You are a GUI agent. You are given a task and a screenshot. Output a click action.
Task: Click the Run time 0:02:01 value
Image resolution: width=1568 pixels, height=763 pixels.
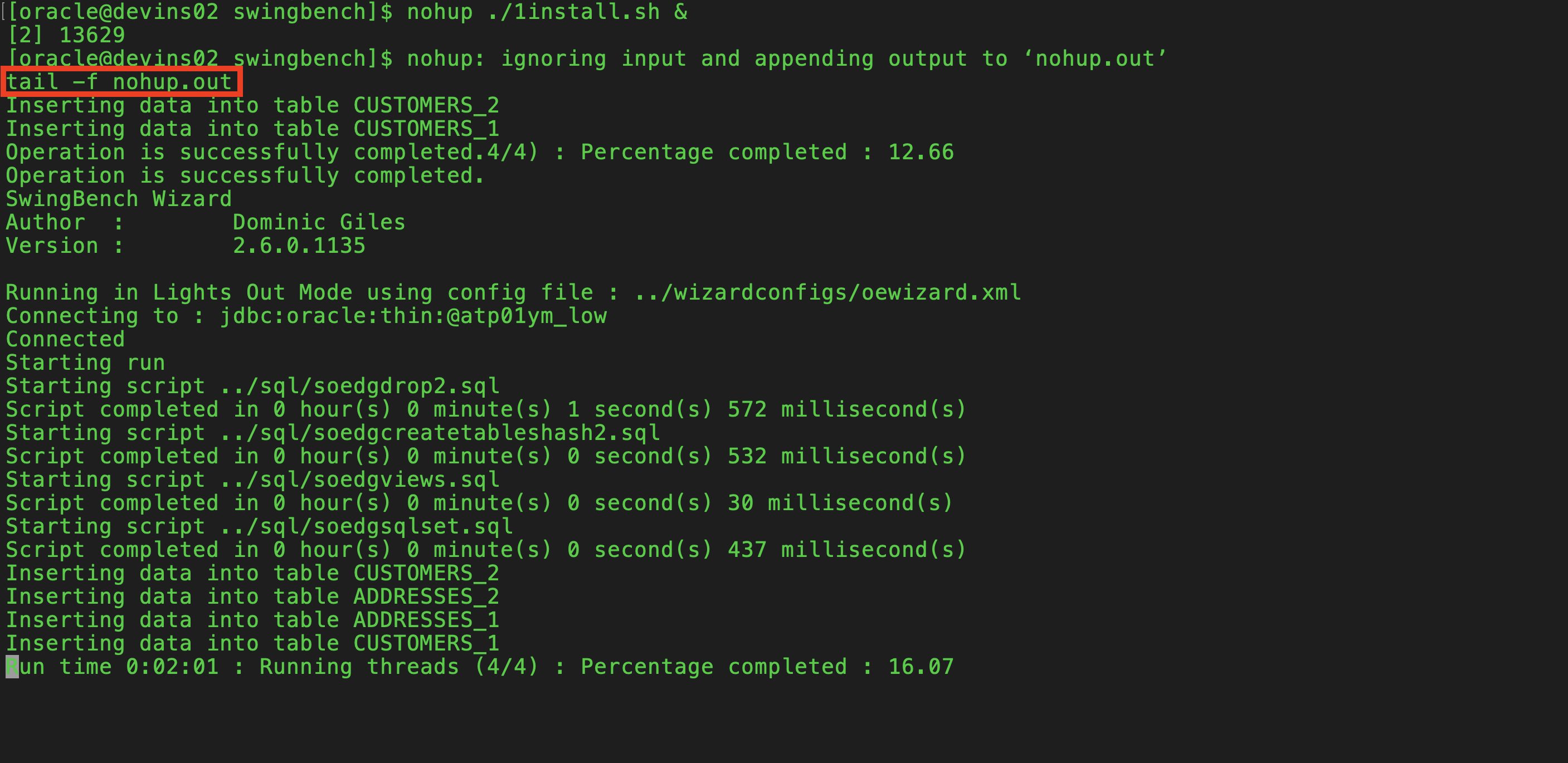(172, 667)
